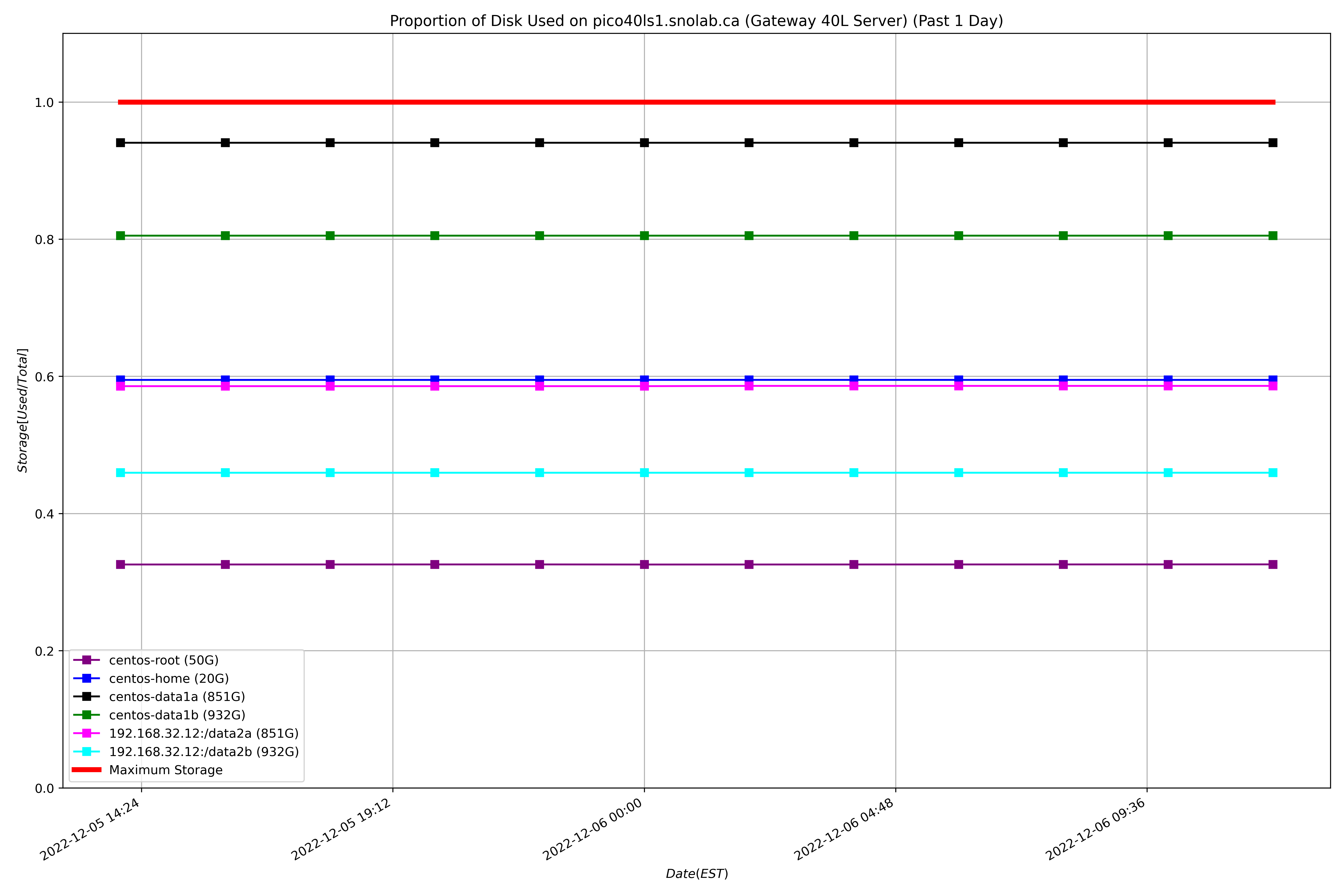Click y-axis tick label 0.6
Viewport: 1344px width, 896px height.
pyautogui.click(x=45, y=377)
